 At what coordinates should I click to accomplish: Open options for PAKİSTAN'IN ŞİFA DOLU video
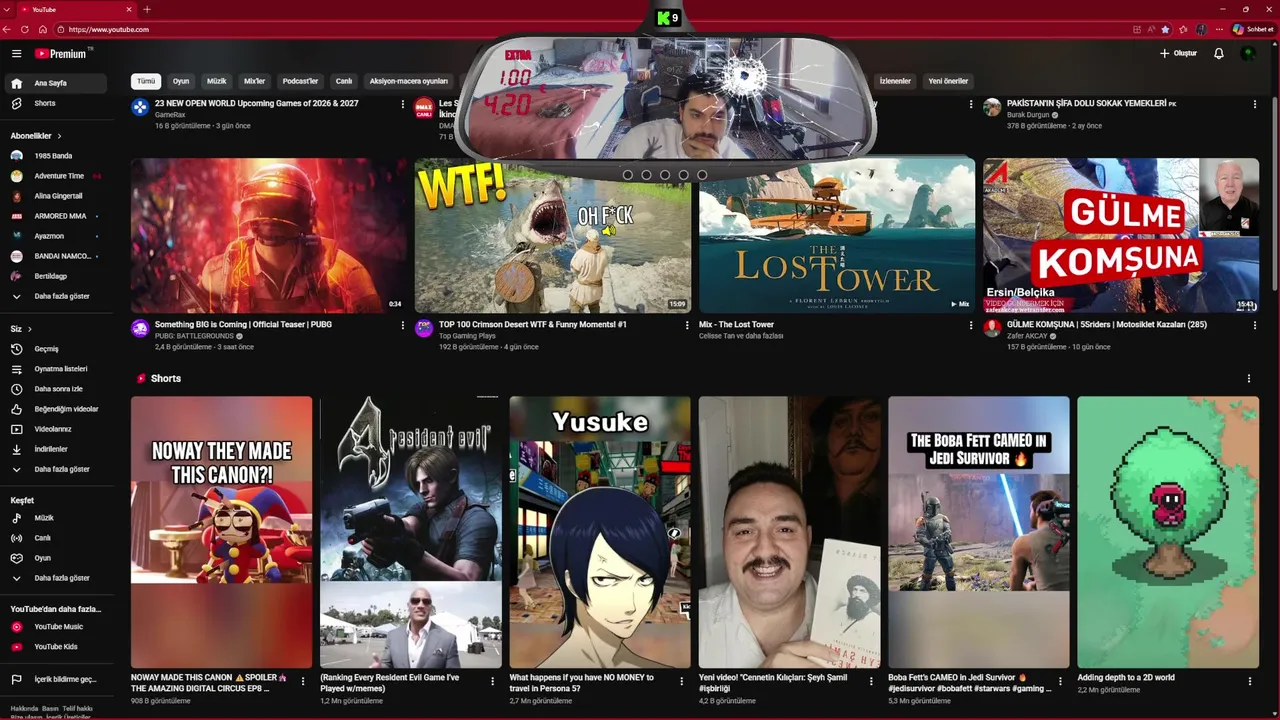tap(1255, 104)
